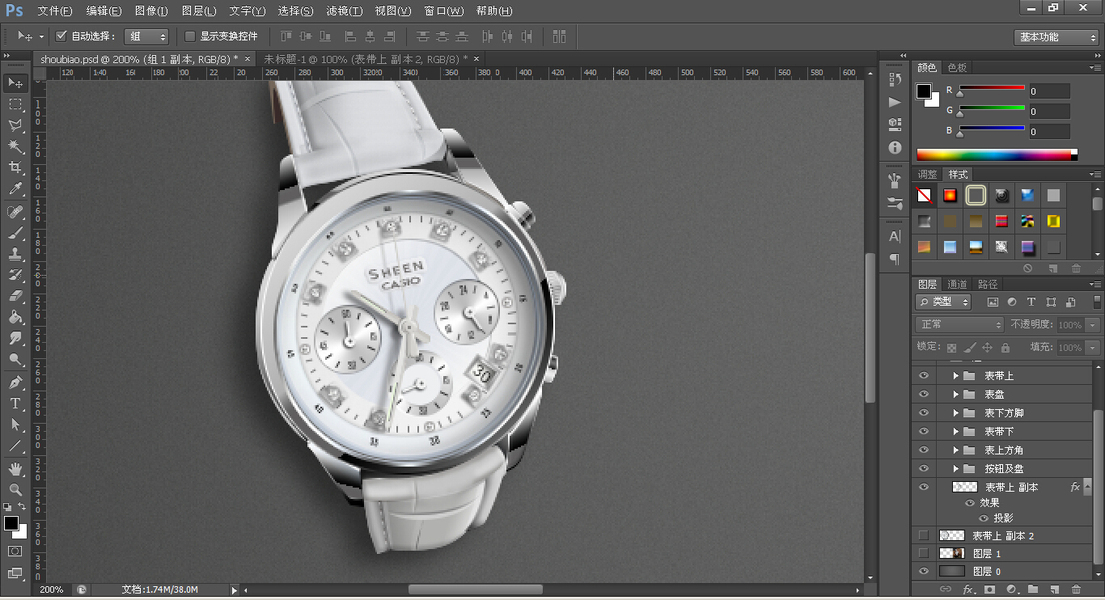Expand the 表盘 group
Image resolution: width=1105 pixels, height=600 pixels.
pos(956,394)
